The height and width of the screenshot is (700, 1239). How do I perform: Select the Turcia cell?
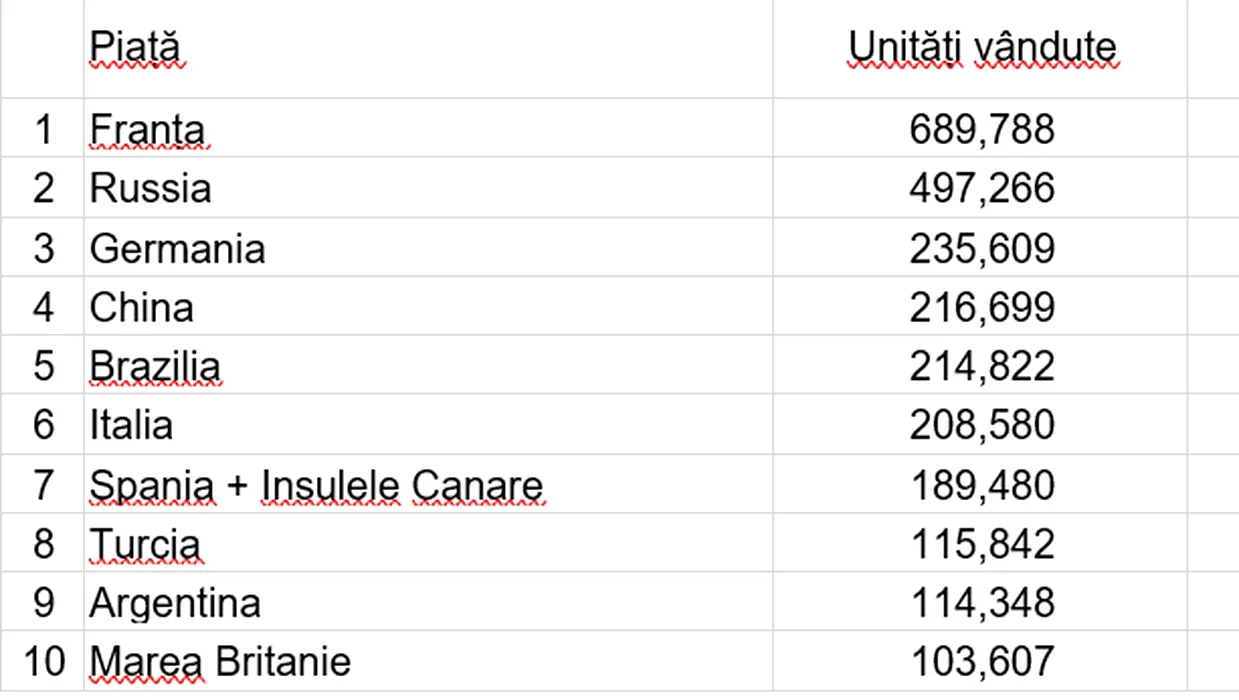click(x=428, y=543)
